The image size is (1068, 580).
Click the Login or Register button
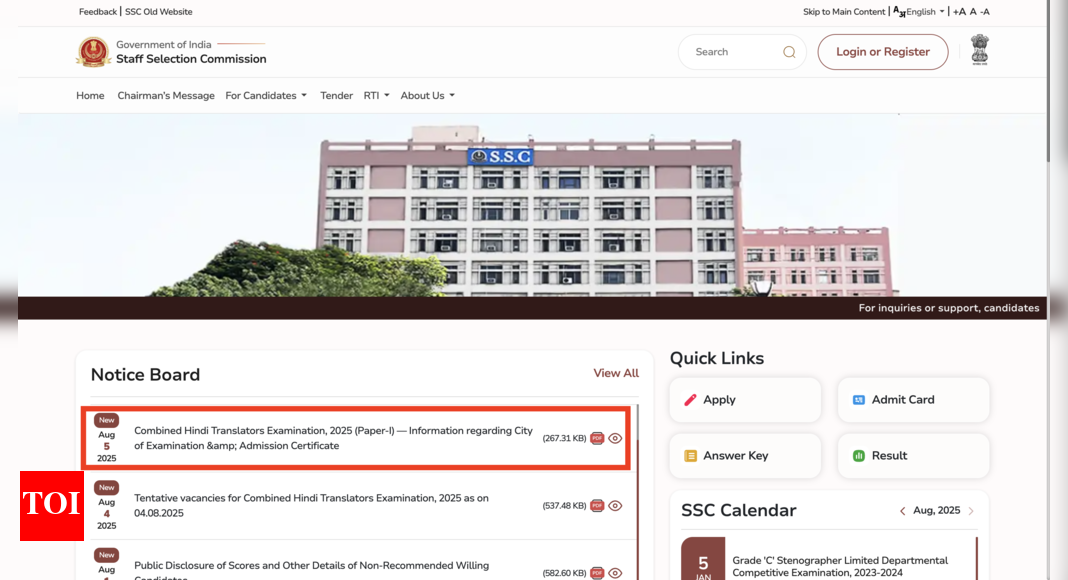point(883,52)
